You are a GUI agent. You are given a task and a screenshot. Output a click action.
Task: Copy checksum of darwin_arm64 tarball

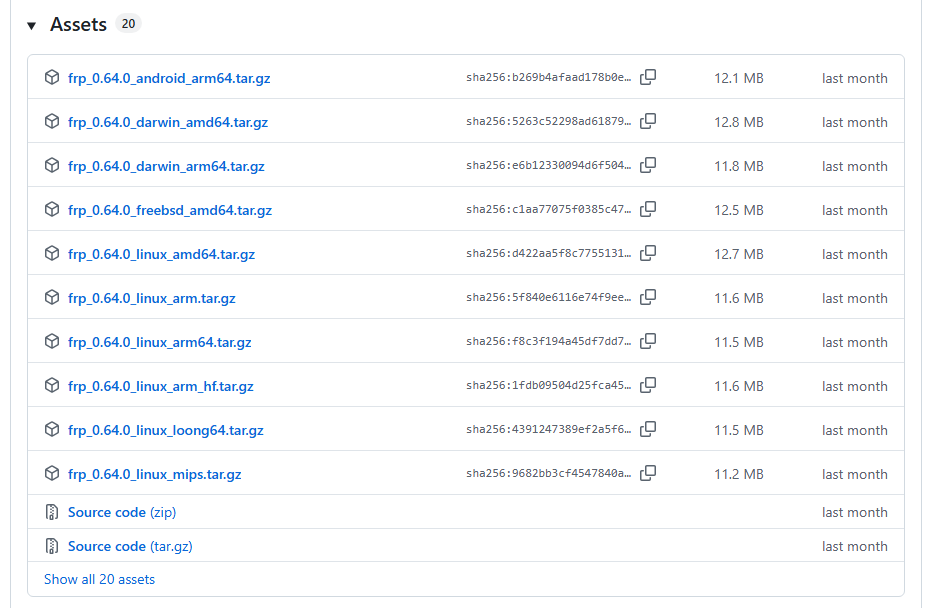click(x=648, y=165)
